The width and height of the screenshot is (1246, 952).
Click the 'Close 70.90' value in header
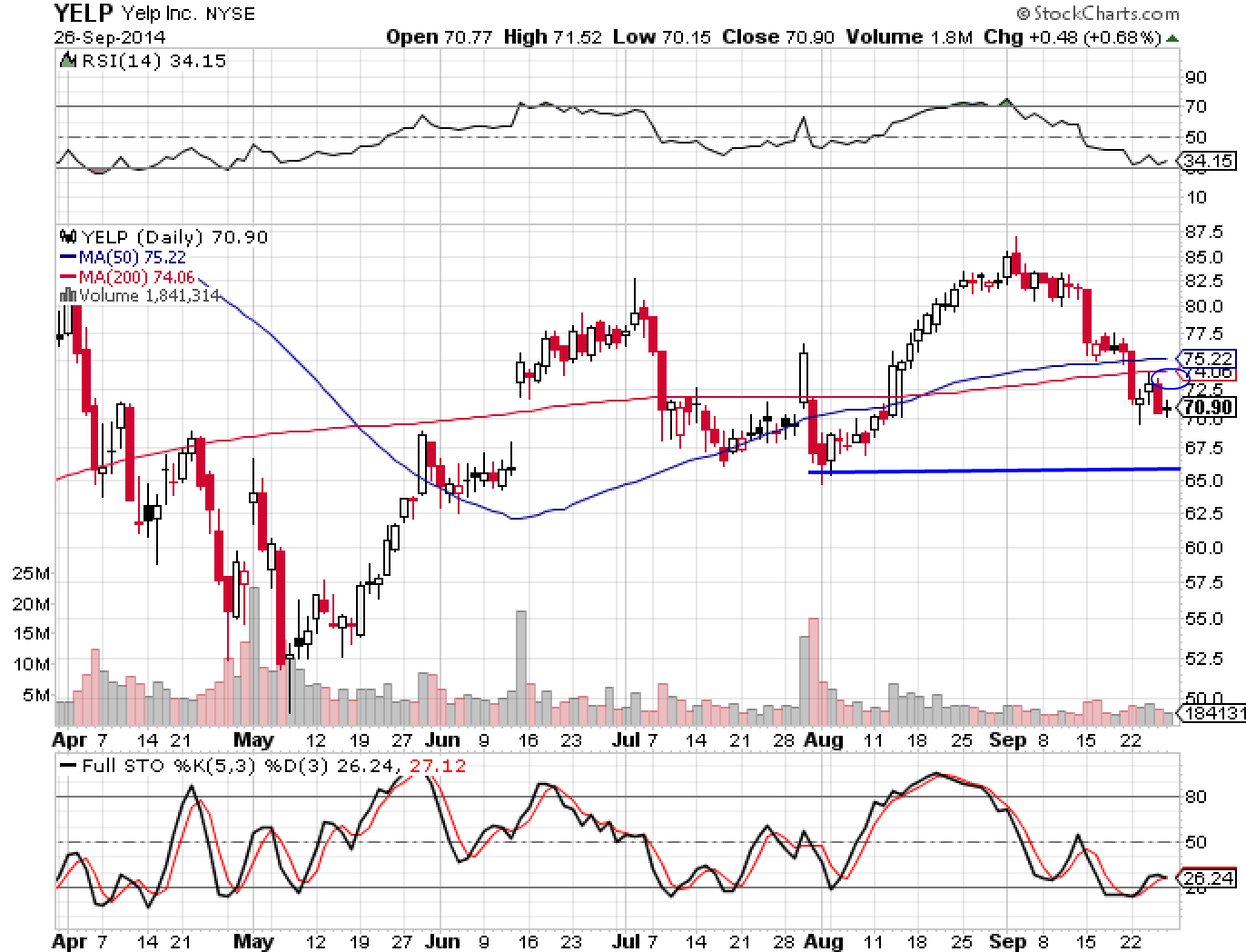coord(778,37)
